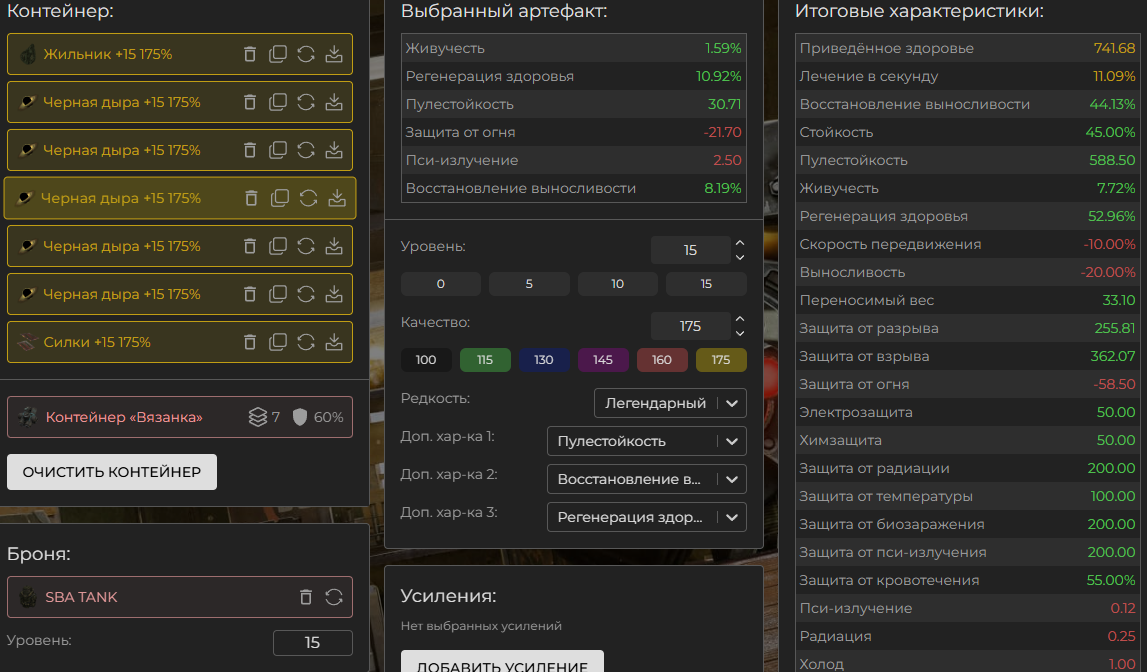
Task: Click the download icon on Жильник row
Action: 334,54
